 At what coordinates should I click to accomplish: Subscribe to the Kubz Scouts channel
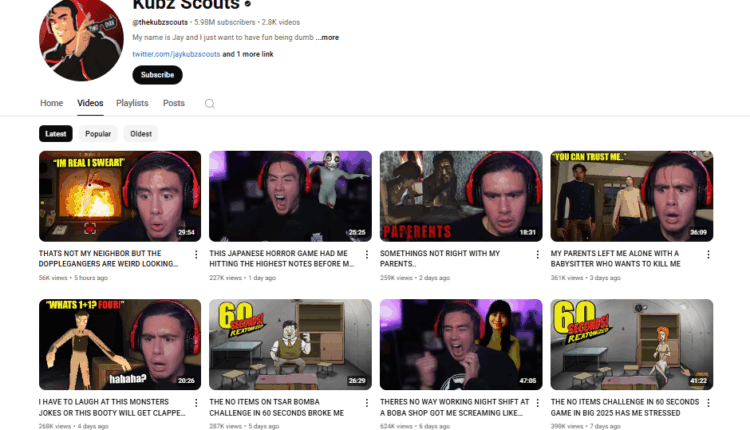(x=157, y=75)
